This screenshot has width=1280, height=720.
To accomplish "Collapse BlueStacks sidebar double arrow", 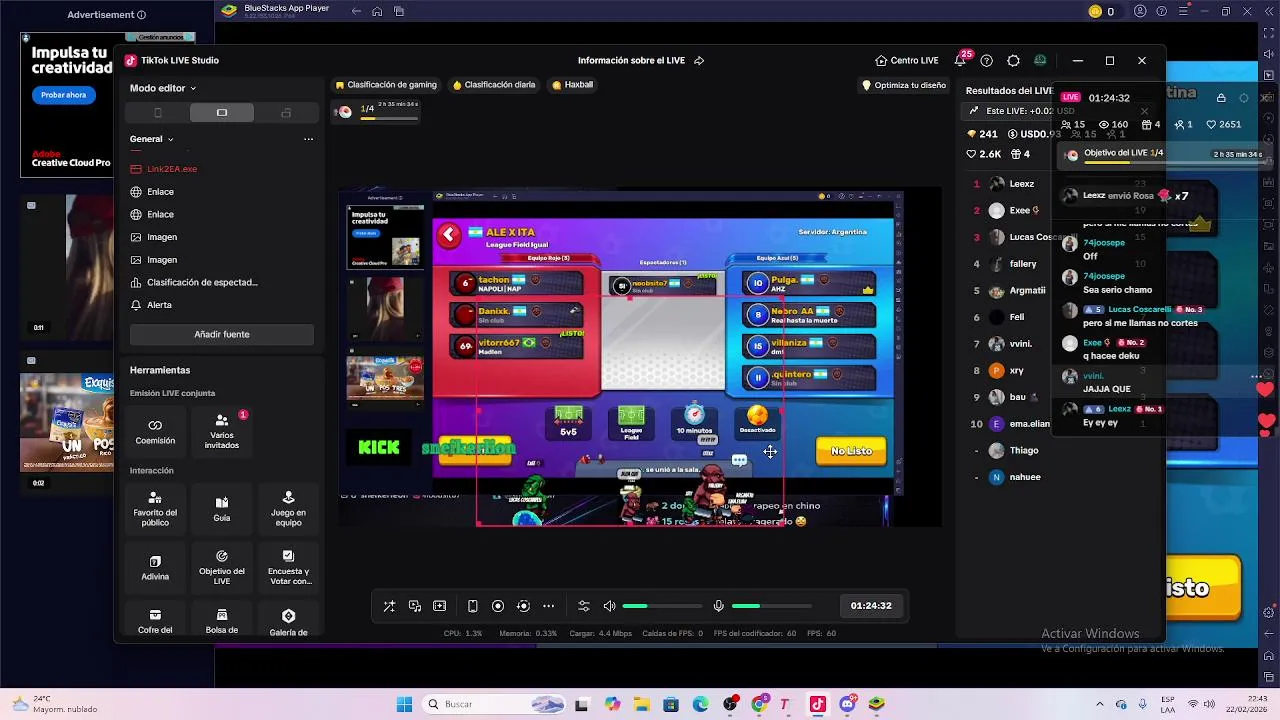I will pyautogui.click(x=1269, y=11).
